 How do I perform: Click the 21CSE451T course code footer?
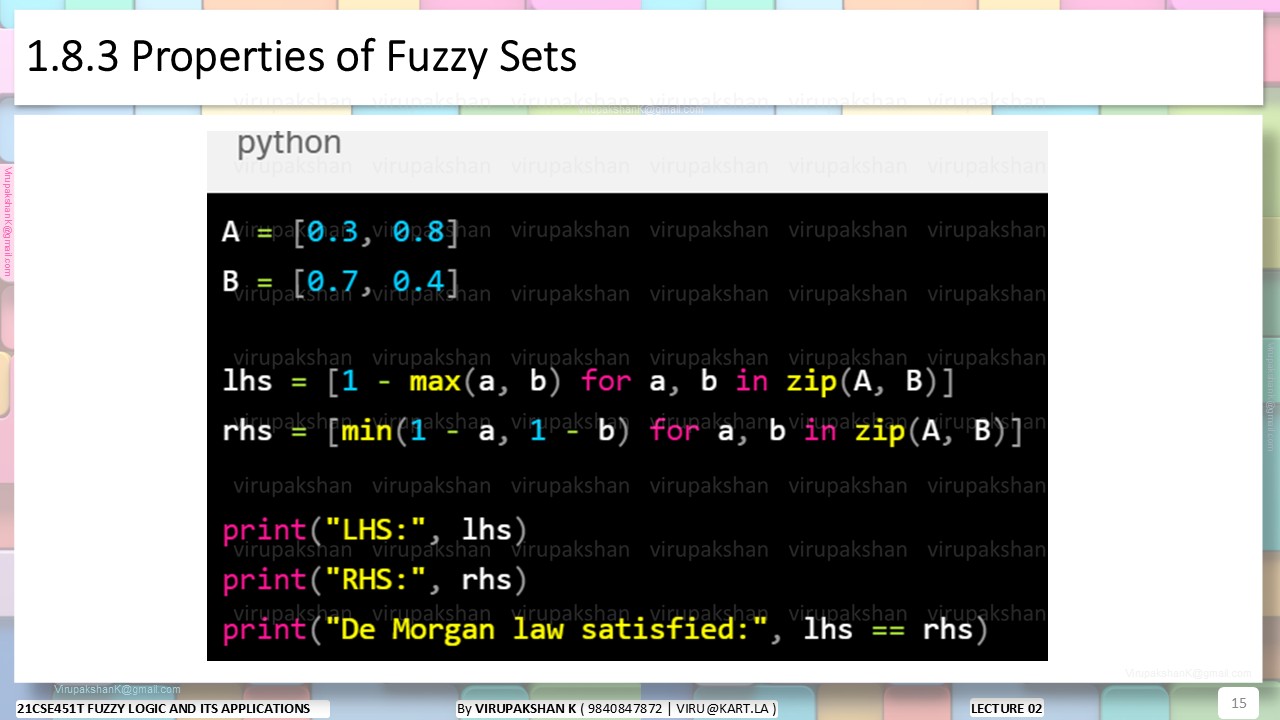tap(164, 709)
